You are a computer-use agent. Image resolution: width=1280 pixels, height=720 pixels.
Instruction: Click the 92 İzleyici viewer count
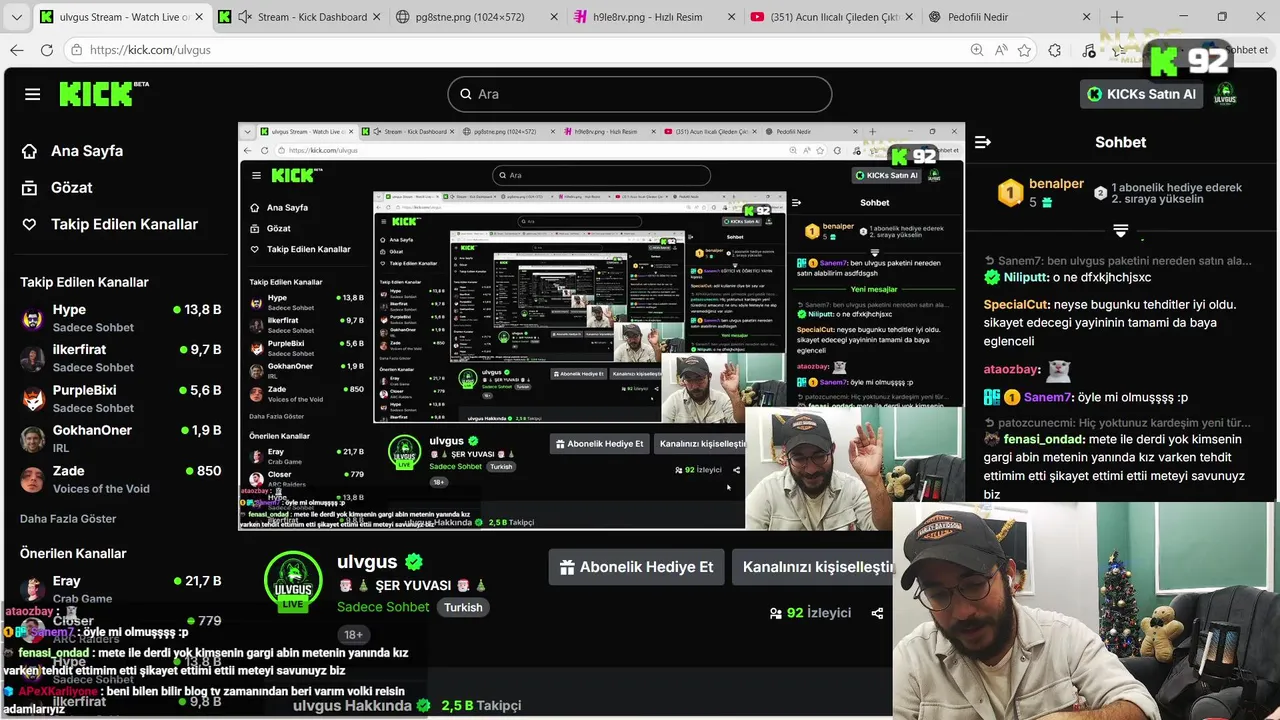[x=810, y=613]
